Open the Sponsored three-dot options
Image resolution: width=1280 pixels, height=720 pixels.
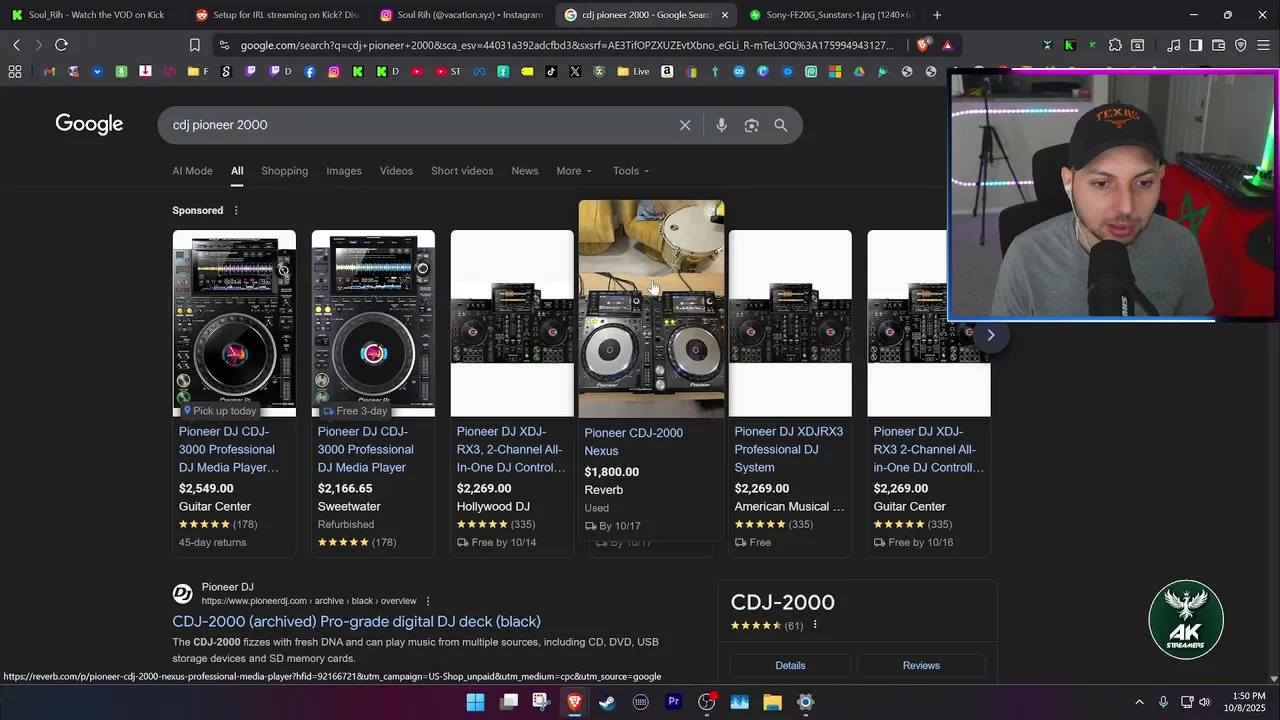point(236,210)
